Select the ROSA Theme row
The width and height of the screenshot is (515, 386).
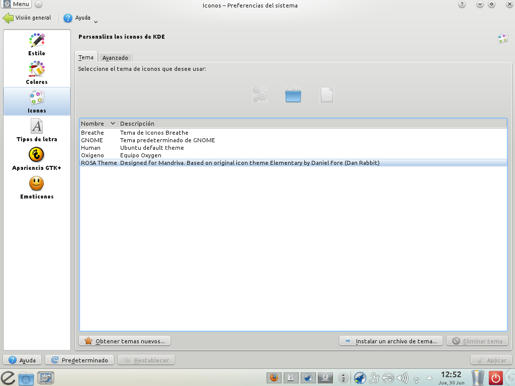coord(293,163)
